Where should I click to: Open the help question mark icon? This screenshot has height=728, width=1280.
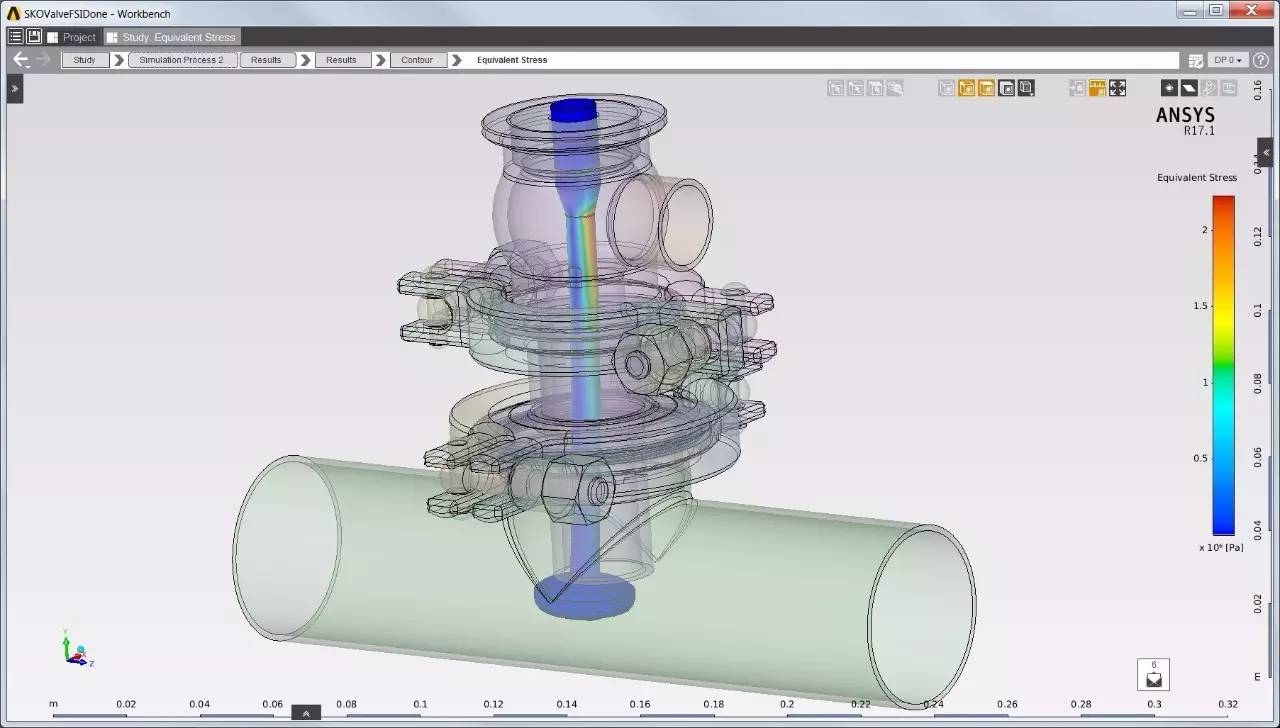pyautogui.click(x=1261, y=60)
